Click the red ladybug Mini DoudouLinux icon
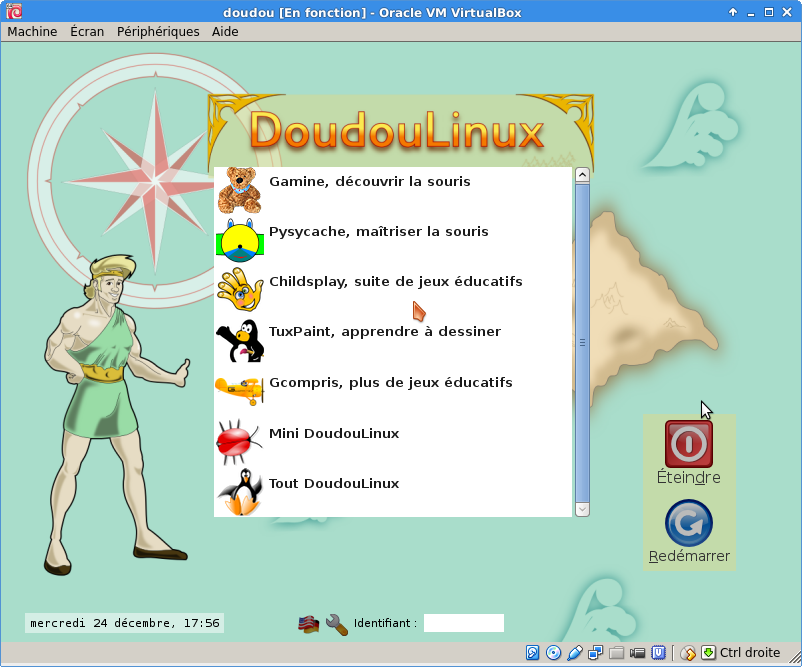The image size is (802, 667). [x=238, y=441]
